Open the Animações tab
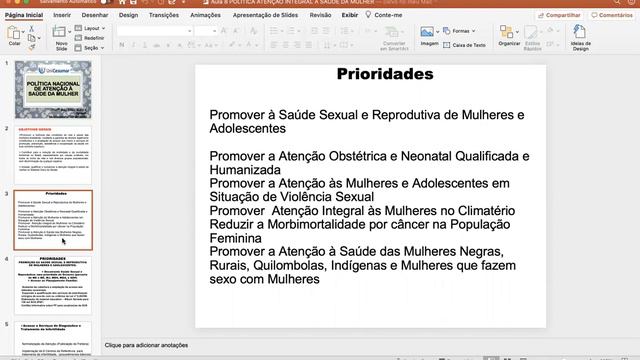 coord(205,15)
